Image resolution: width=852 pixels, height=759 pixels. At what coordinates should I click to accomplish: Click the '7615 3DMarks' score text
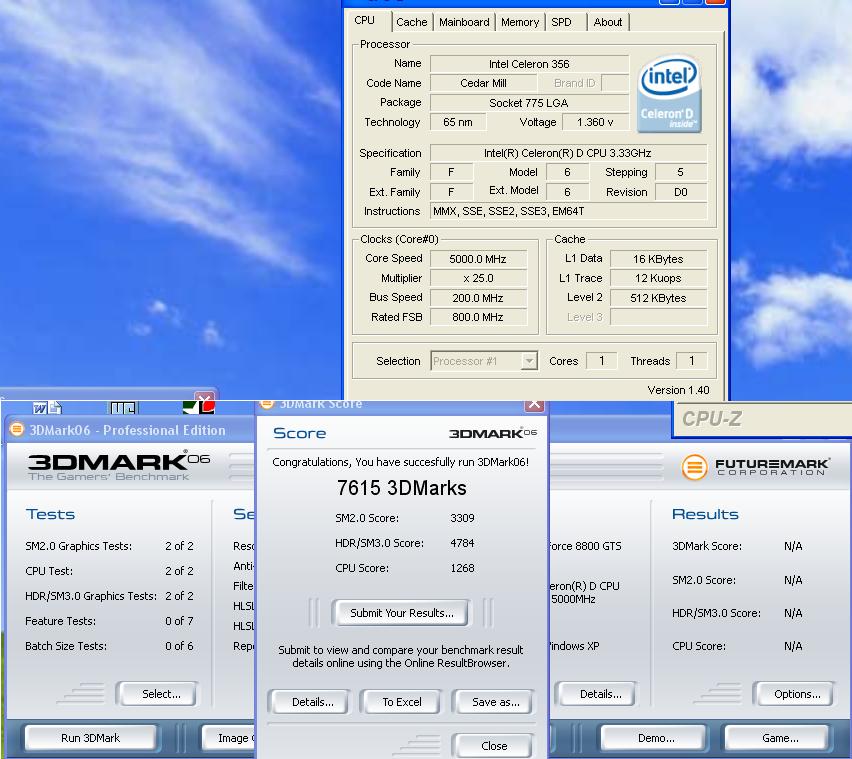[402, 488]
